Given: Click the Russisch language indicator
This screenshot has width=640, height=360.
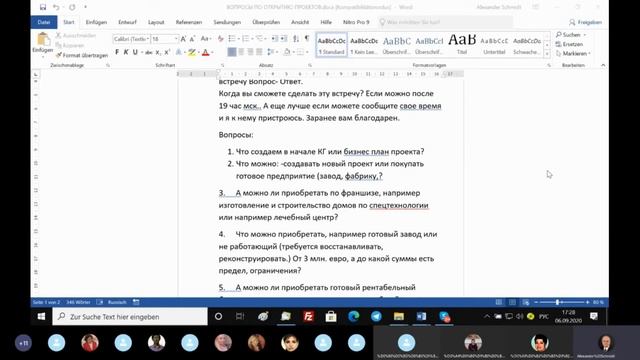Looking at the screenshot, I should click(x=117, y=302).
